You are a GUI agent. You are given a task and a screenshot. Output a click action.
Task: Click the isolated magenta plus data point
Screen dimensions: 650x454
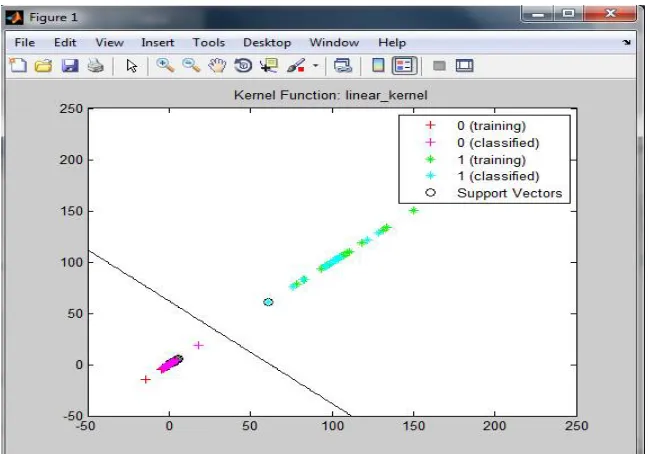tap(199, 345)
